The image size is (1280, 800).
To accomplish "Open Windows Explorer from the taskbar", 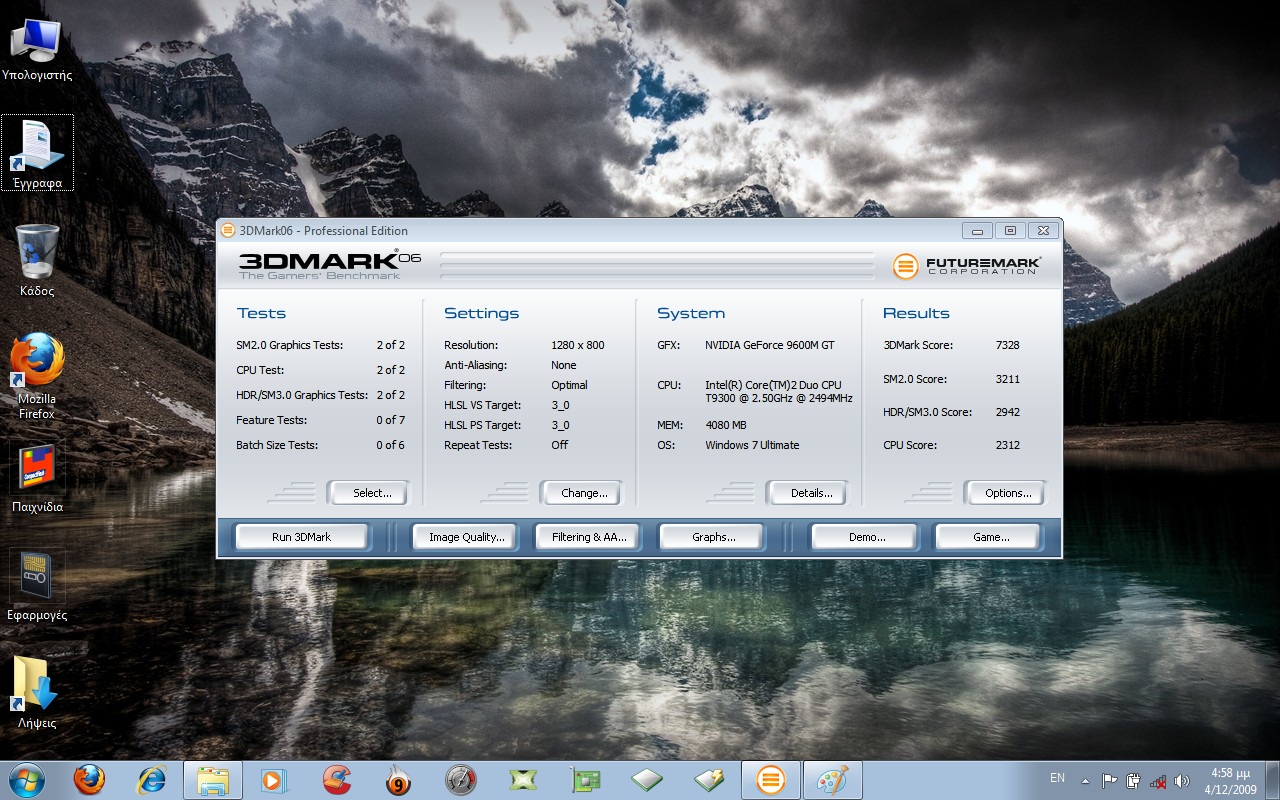I will click(x=213, y=780).
